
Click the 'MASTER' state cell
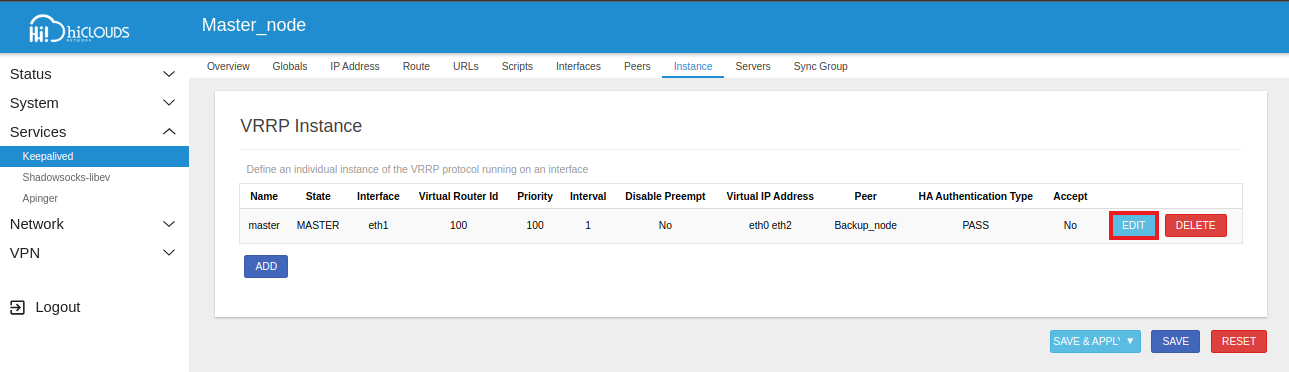(x=318, y=226)
